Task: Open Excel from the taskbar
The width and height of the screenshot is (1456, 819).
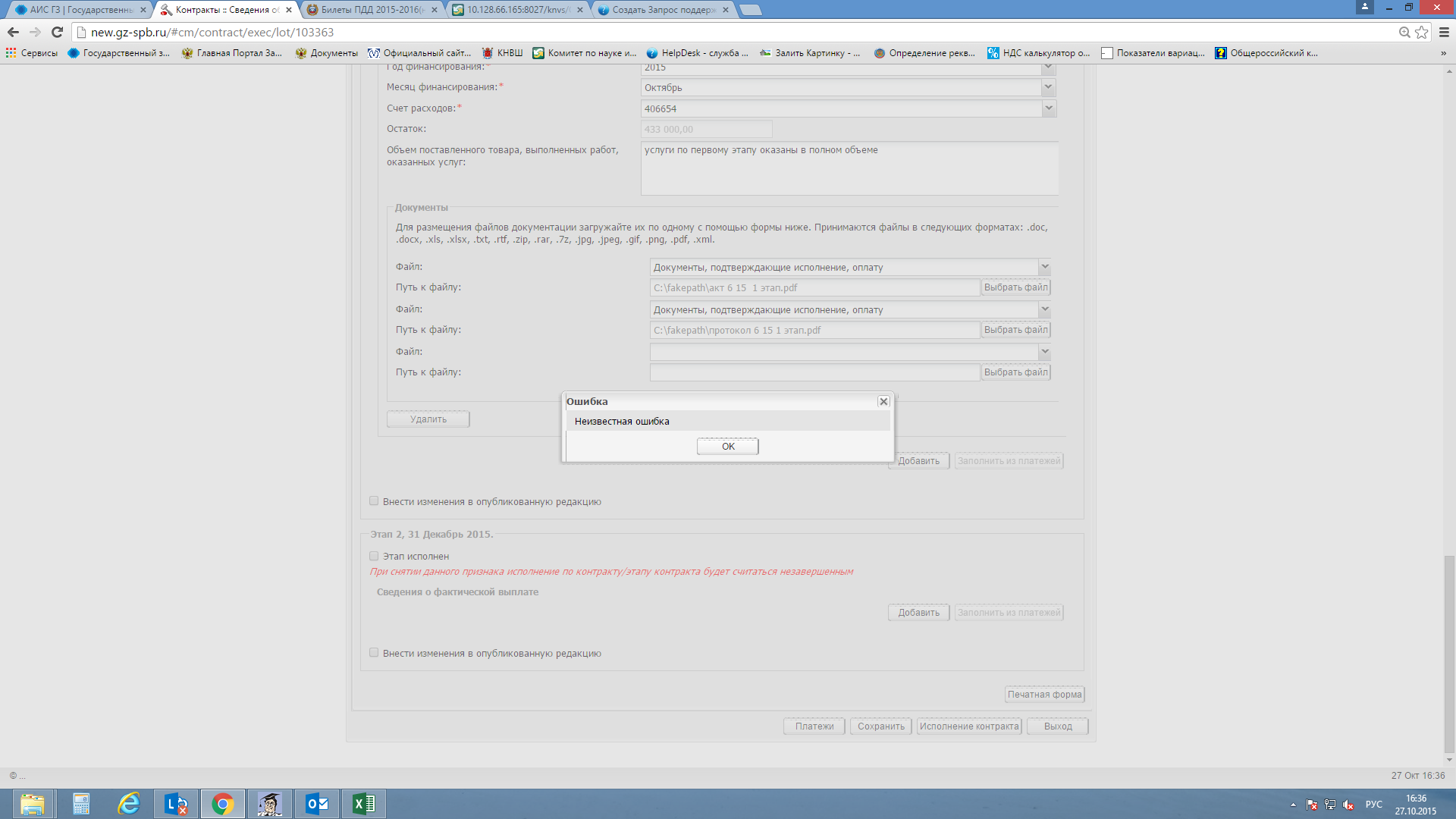Action: coord(364,804)
